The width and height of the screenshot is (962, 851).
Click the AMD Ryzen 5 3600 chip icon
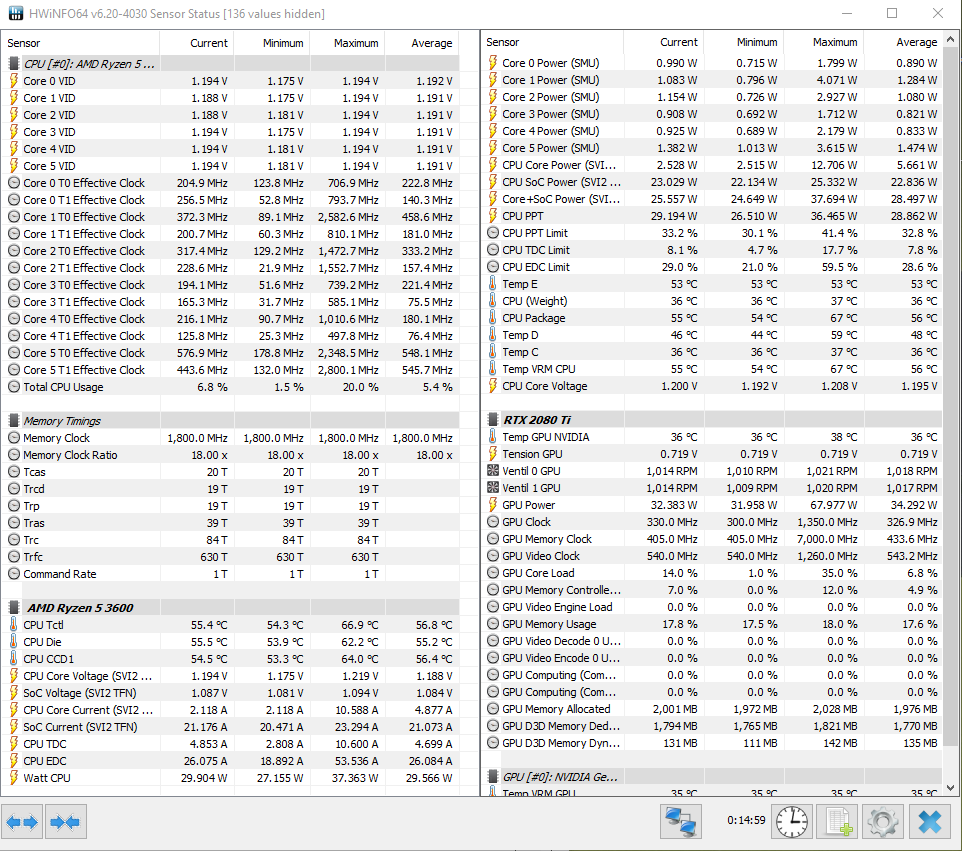(13, 607)
